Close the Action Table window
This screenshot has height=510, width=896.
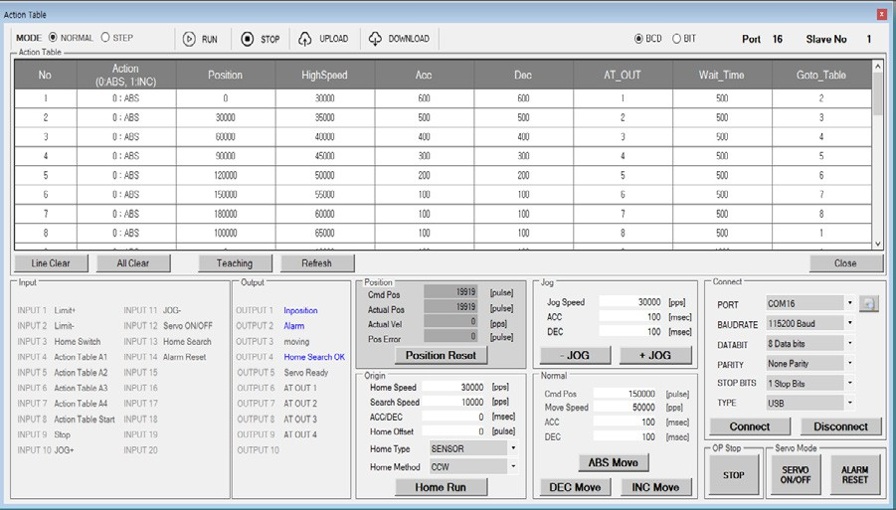coord(881,15)
